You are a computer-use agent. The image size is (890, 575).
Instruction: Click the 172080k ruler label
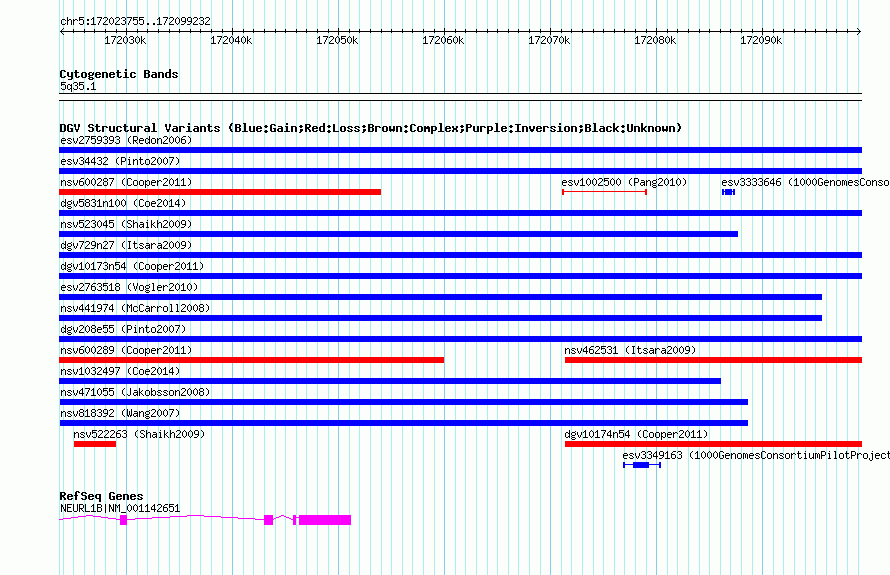[655, 40]
